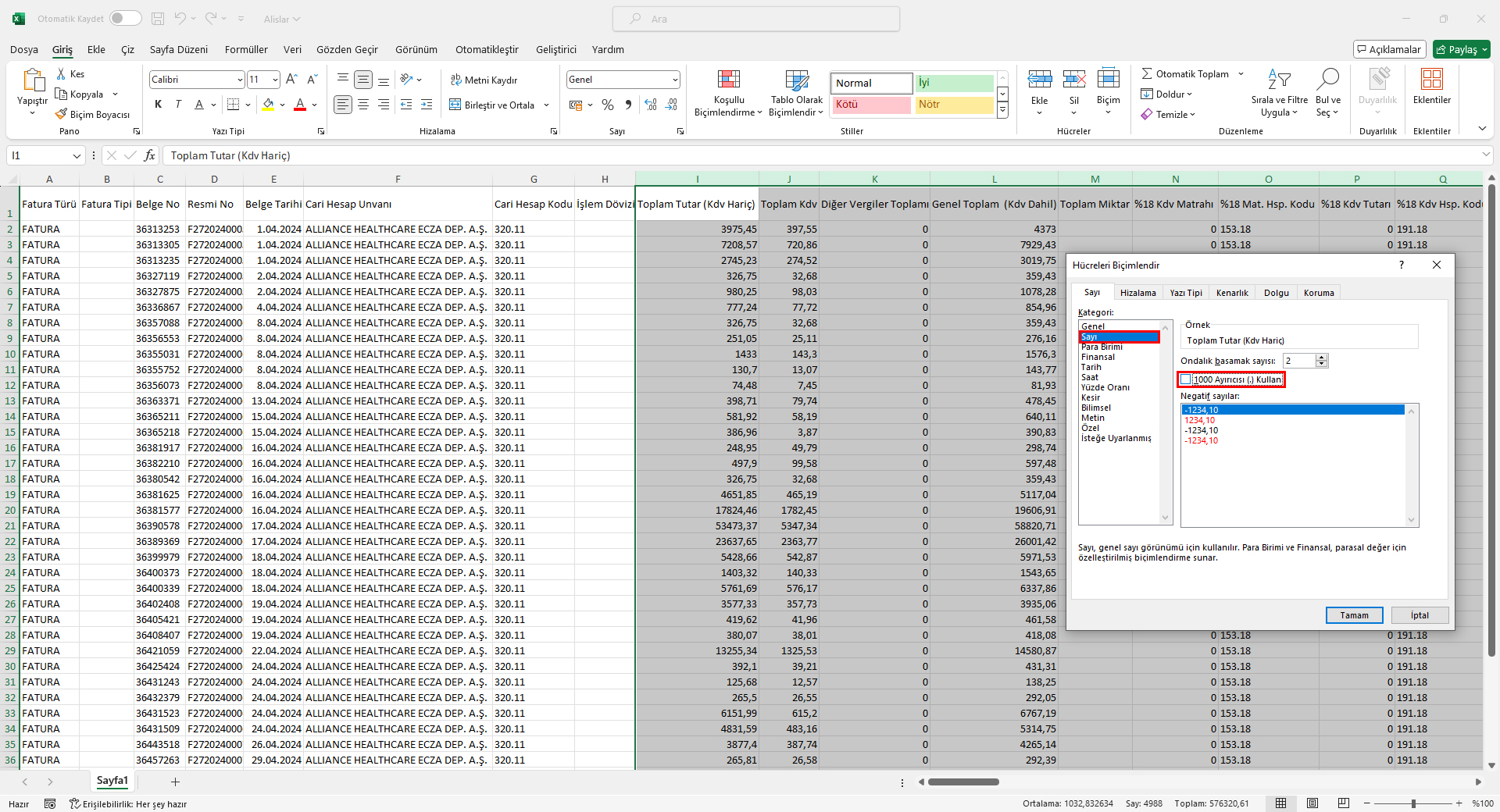The width and height of the screenshot is (1500, 812).
Task: Open Conditional Formatting (Koşullu Biçimlendirme)
Action: coord(728,94)
